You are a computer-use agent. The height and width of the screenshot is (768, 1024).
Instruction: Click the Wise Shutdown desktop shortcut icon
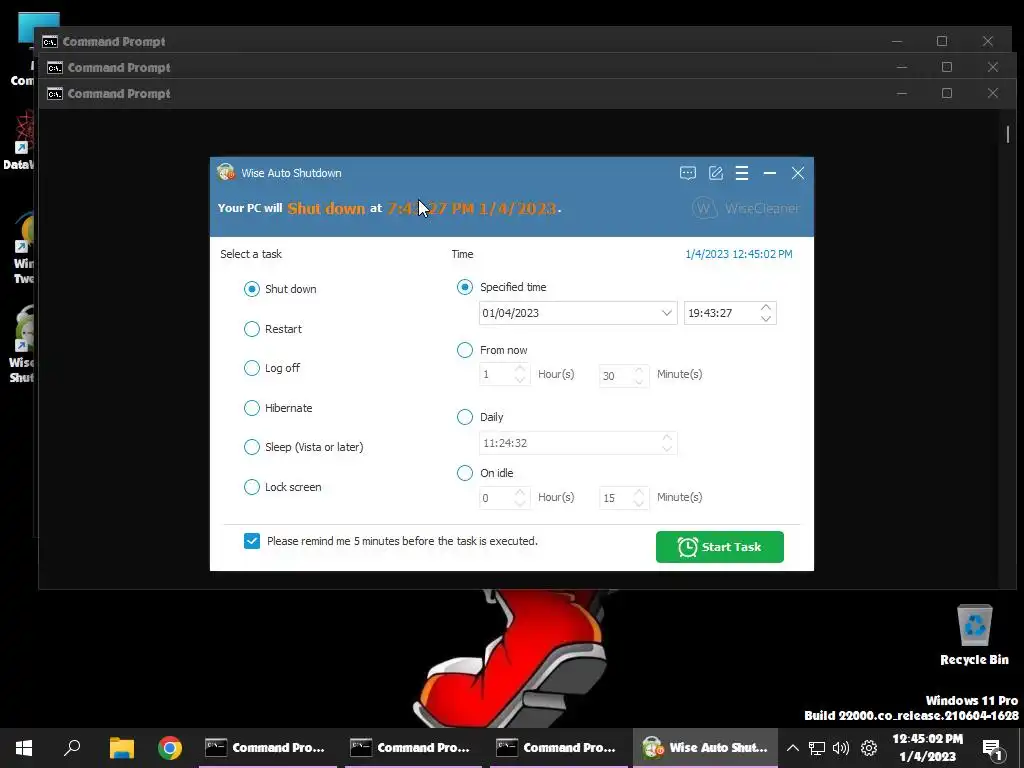click(21, 344)
